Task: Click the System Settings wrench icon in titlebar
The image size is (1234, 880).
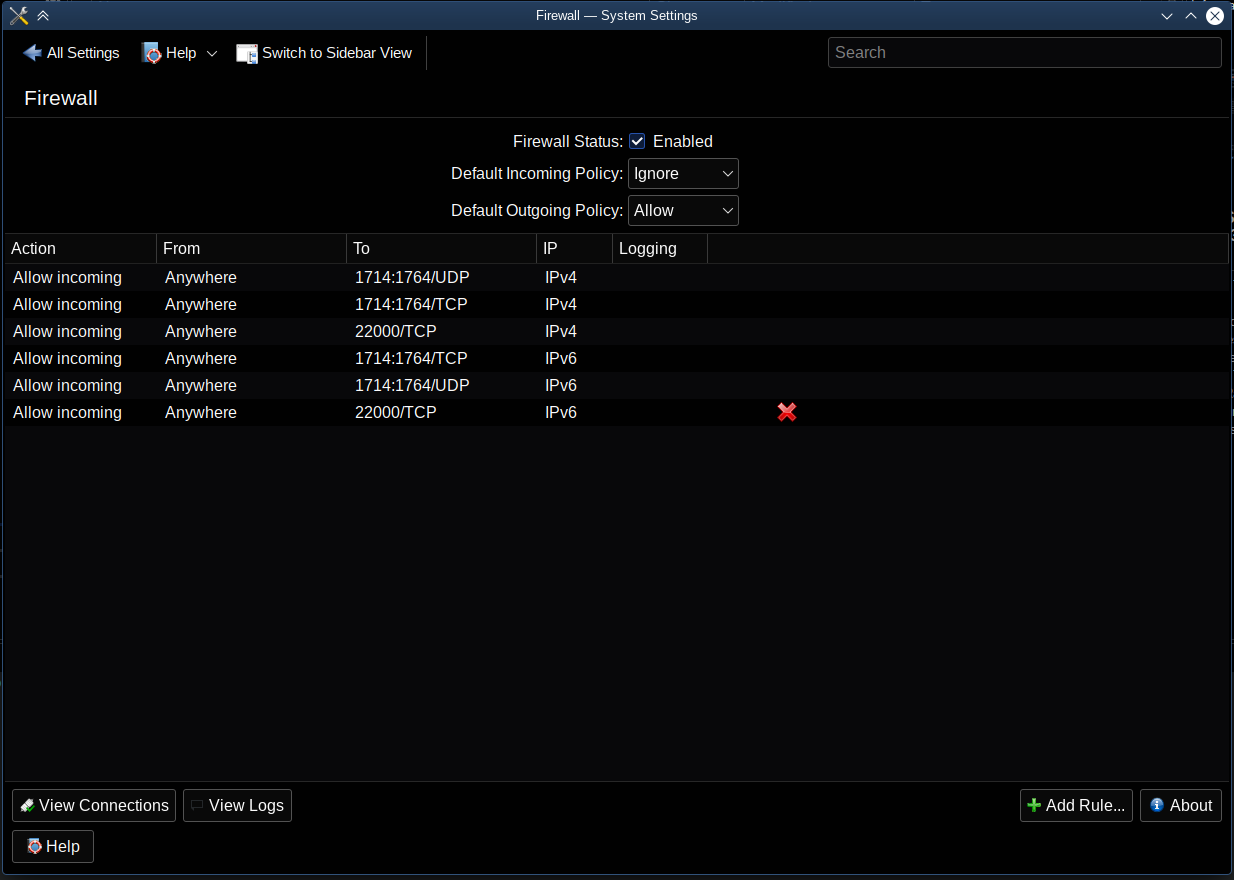Action: (x=18, y=15)
